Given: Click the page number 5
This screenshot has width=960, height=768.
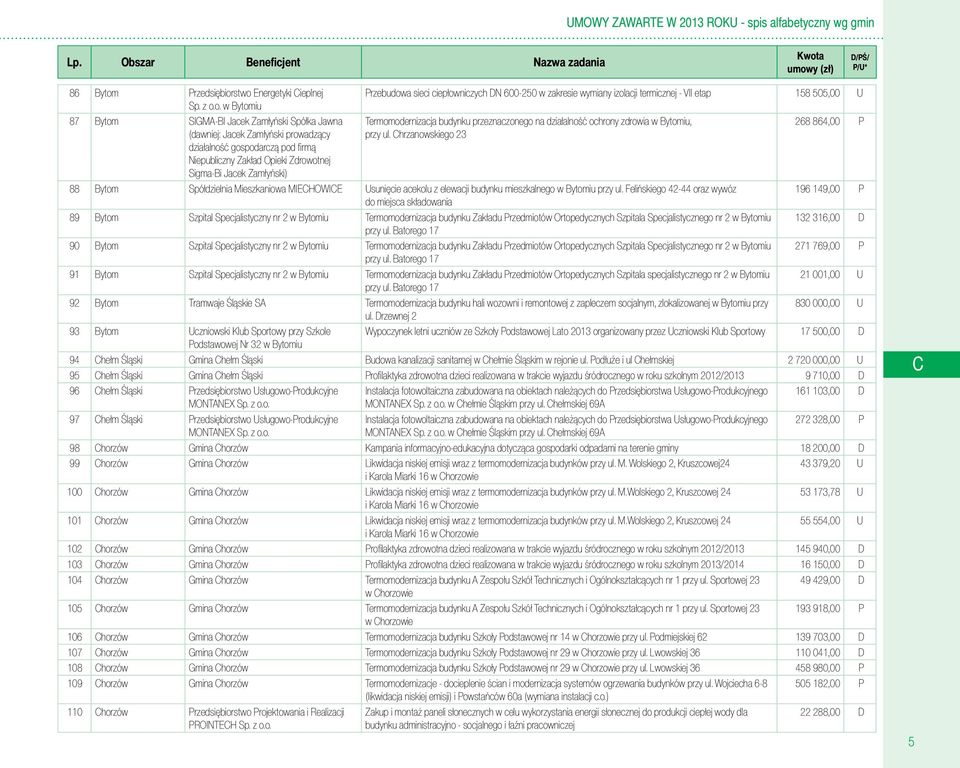Looking at the screenshot, I should pyautogui.click(x=911, y=742).
